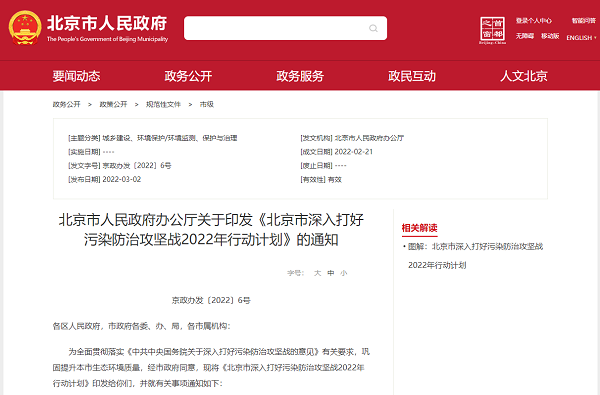Click the 市级 breadcrumb link
This screenshot has width=600, height=395.
pyautogui.click(x=207, y=104)
